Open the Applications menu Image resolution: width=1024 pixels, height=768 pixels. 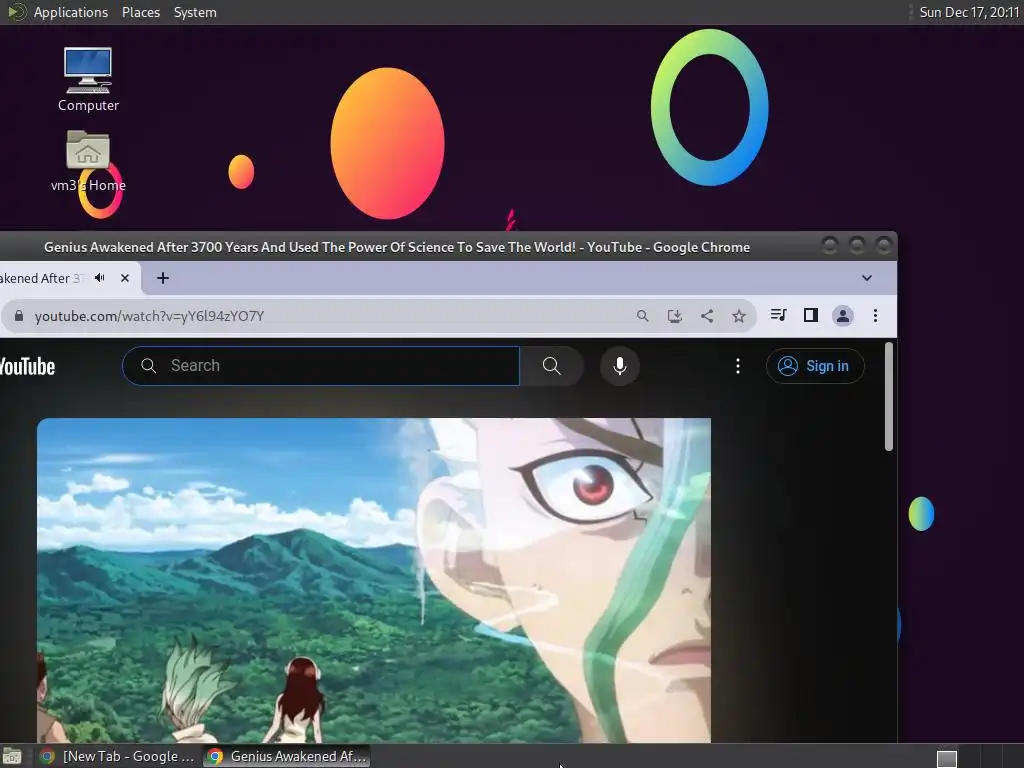tap(71, 12)
